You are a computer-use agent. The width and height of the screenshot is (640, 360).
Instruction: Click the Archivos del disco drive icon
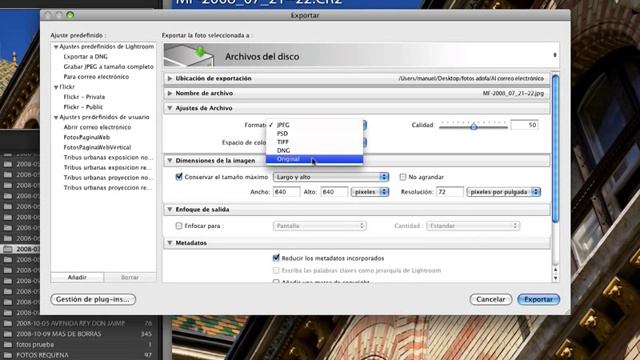(189, 56)
